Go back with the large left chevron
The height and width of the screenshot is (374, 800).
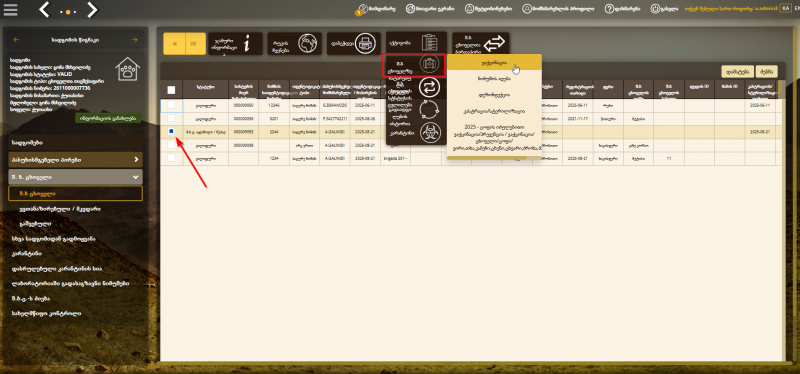pos(44,9)
